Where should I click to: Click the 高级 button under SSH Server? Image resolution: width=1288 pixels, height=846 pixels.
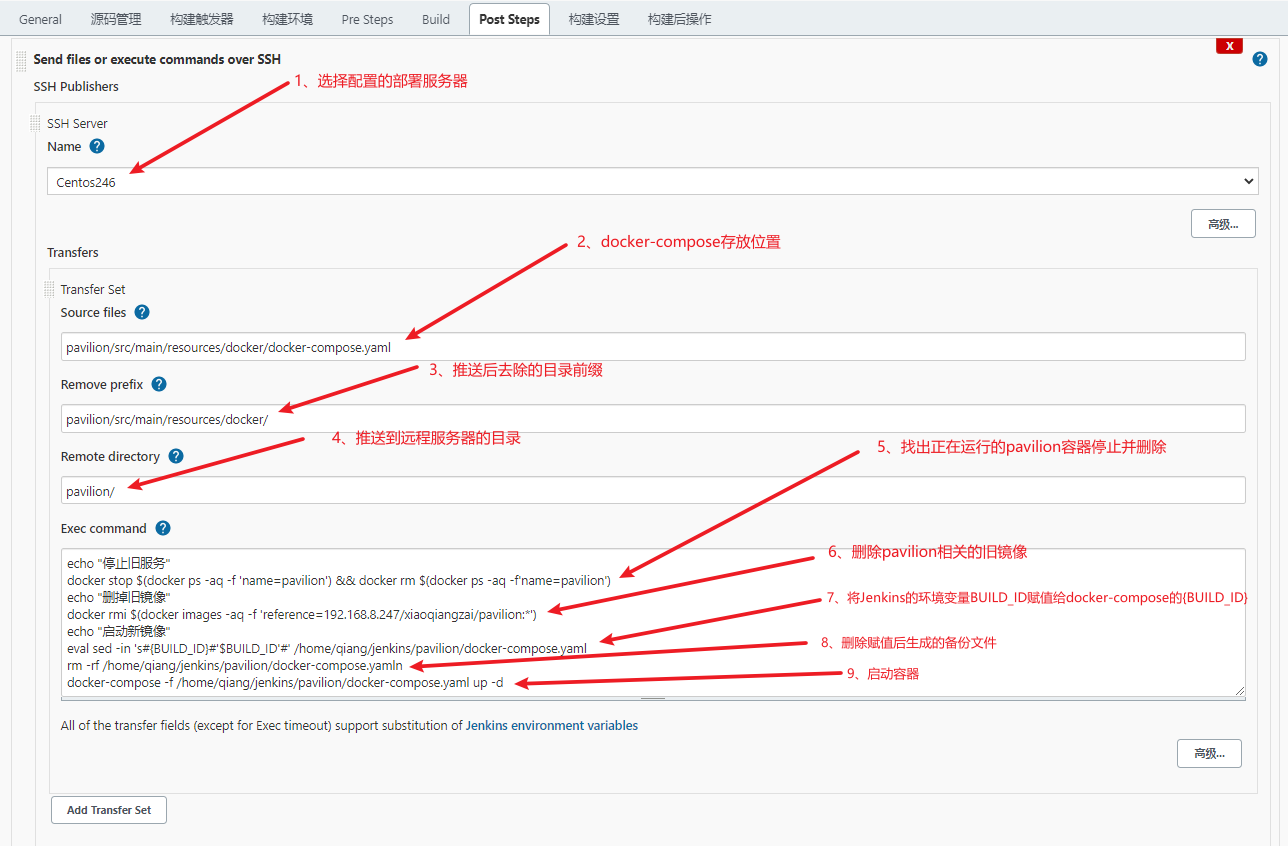point(1223,224)
